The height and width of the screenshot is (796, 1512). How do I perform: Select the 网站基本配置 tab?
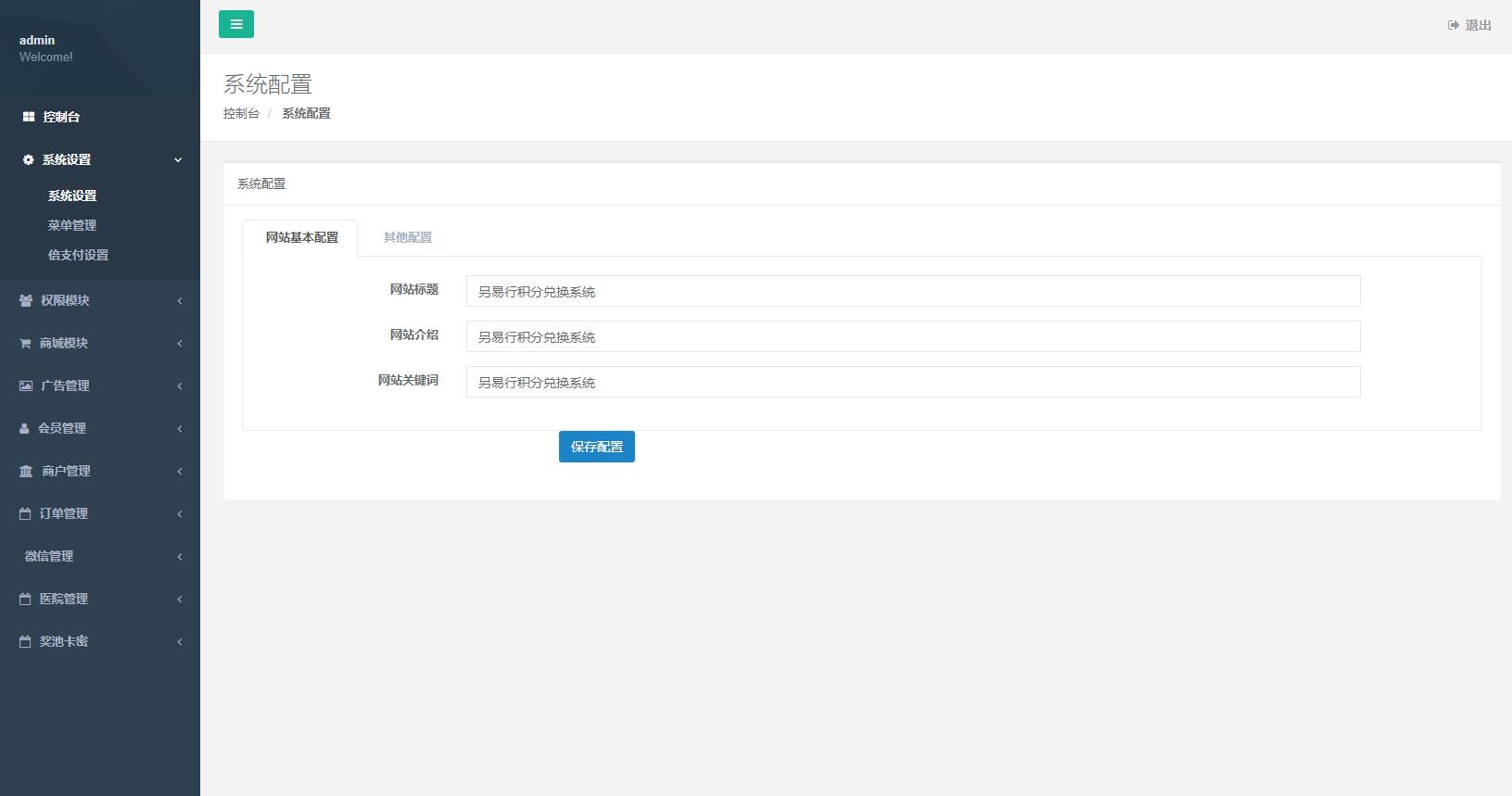point(301,237)
